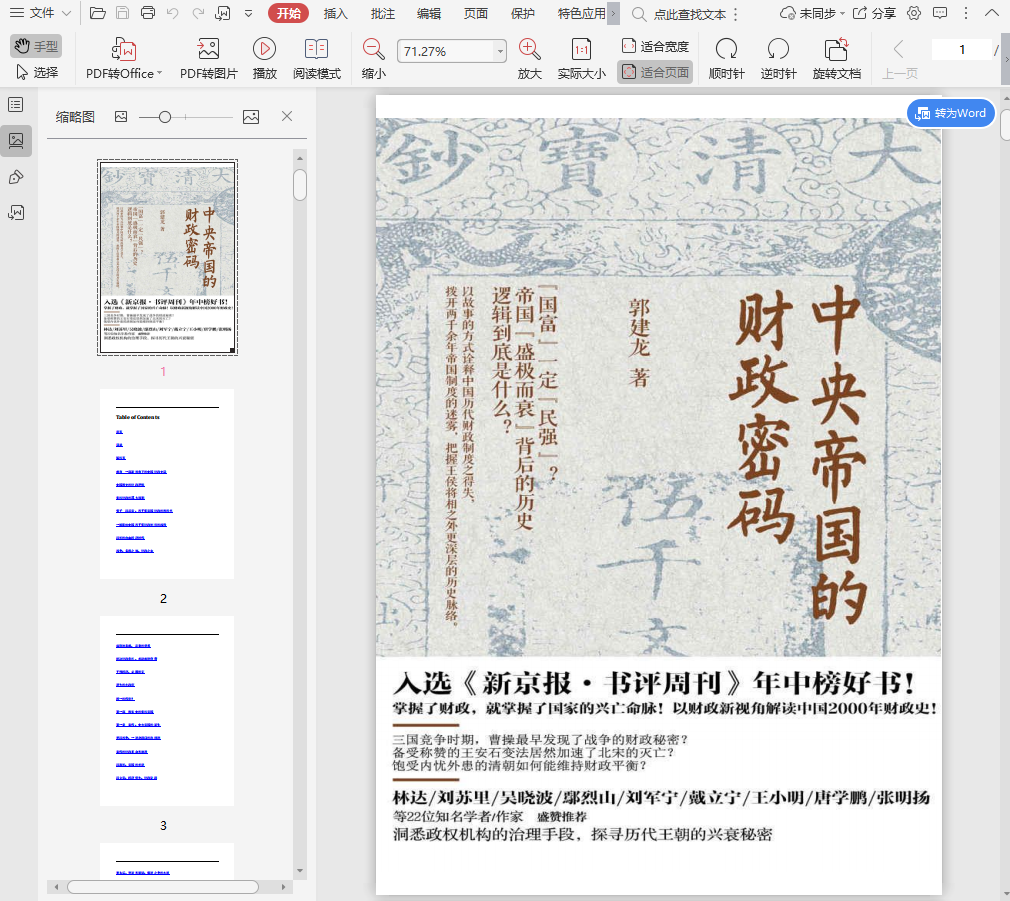Click the 放大 zoom in icon
Viewport: 1010px width, 901px height.
[530, 49]
